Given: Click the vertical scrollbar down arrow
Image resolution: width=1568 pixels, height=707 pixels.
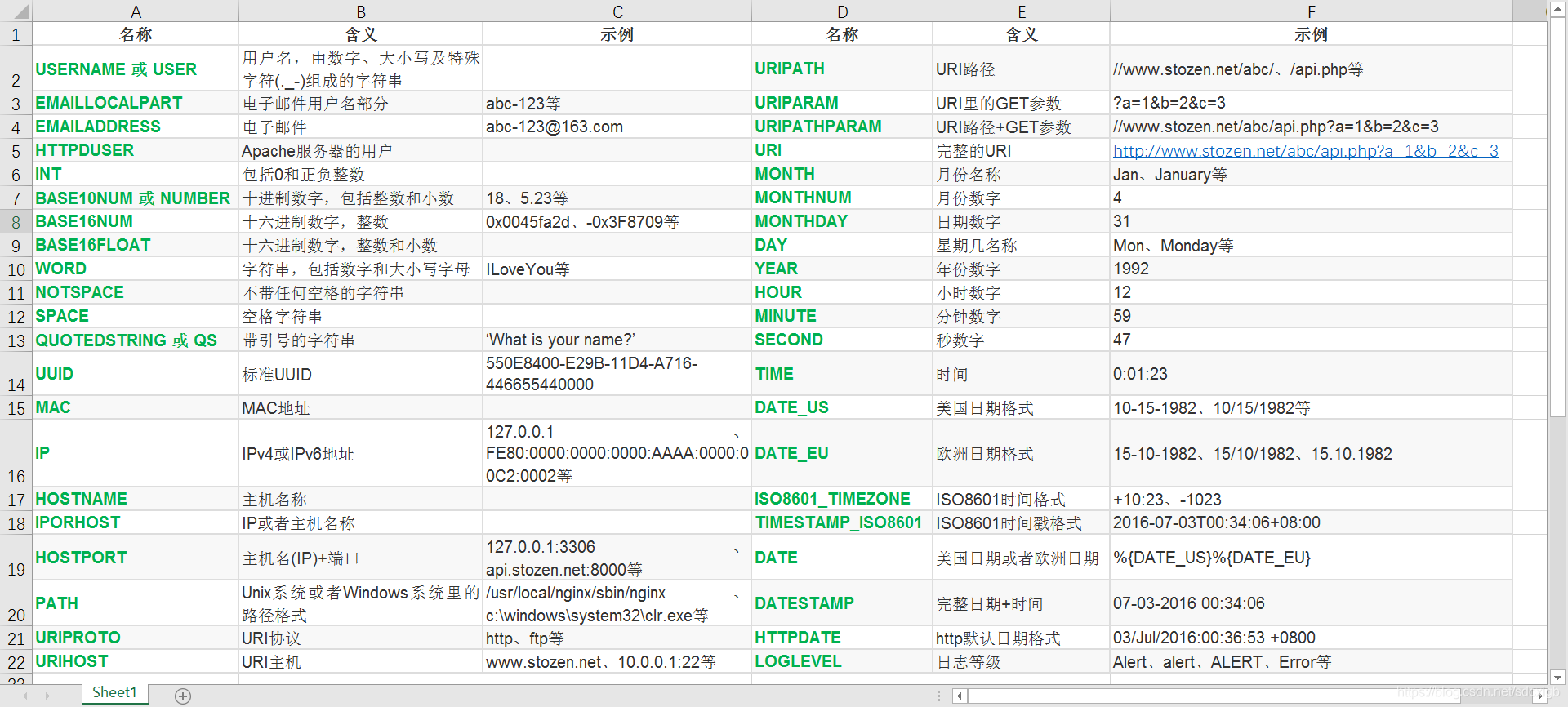Looking at the screenshot, I should coord(1557,677).
